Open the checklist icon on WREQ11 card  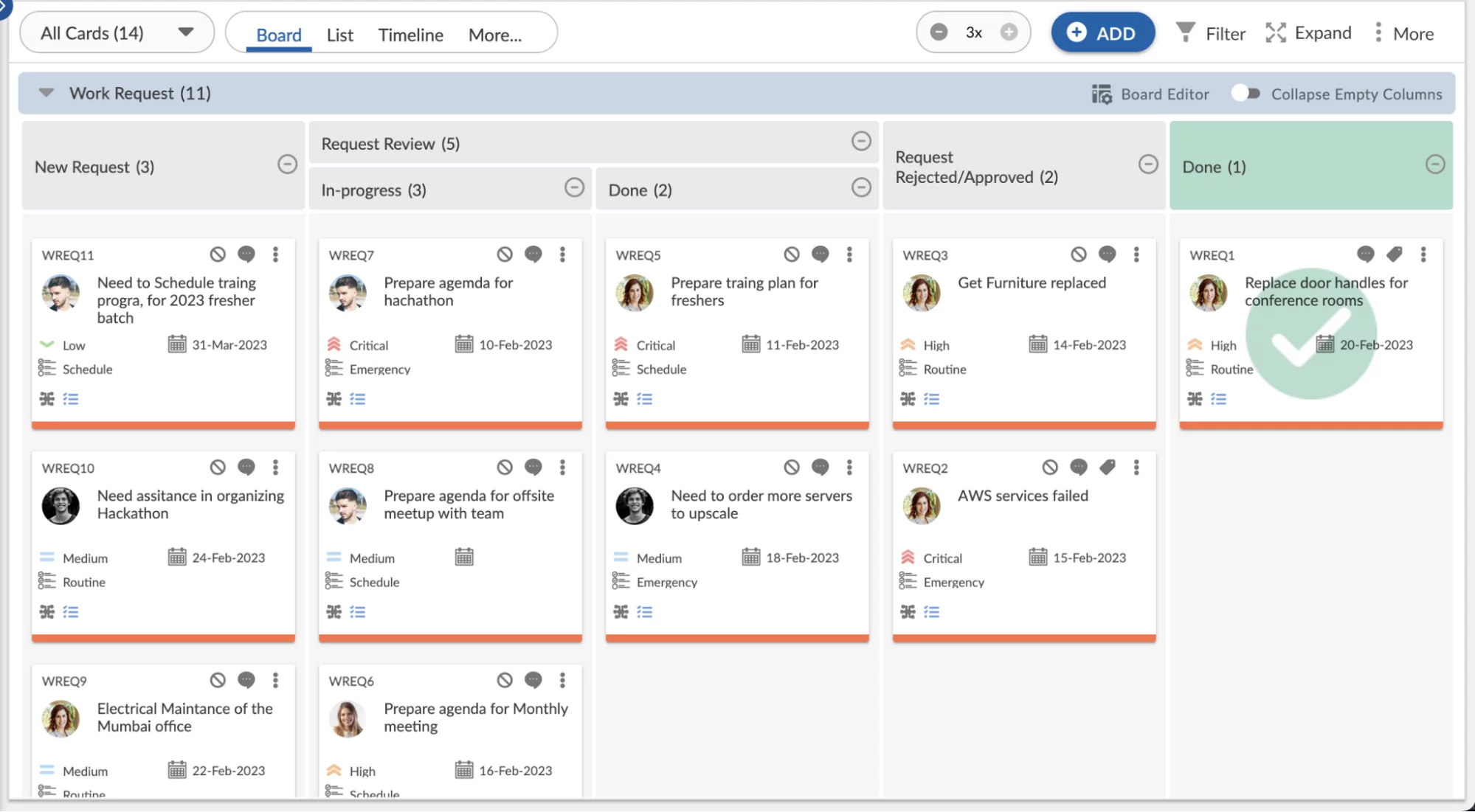71,399
